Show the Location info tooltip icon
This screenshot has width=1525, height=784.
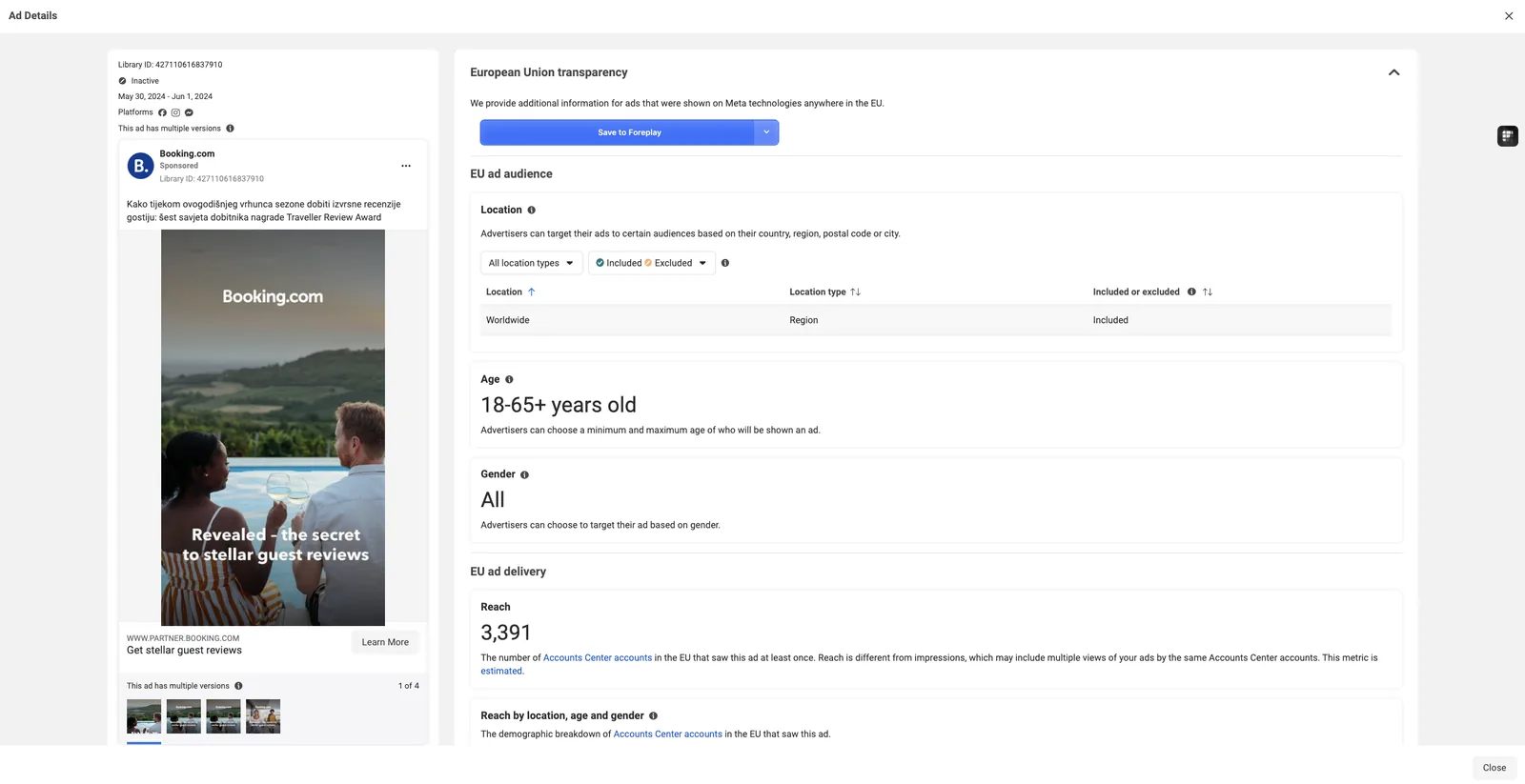[532, 211]
